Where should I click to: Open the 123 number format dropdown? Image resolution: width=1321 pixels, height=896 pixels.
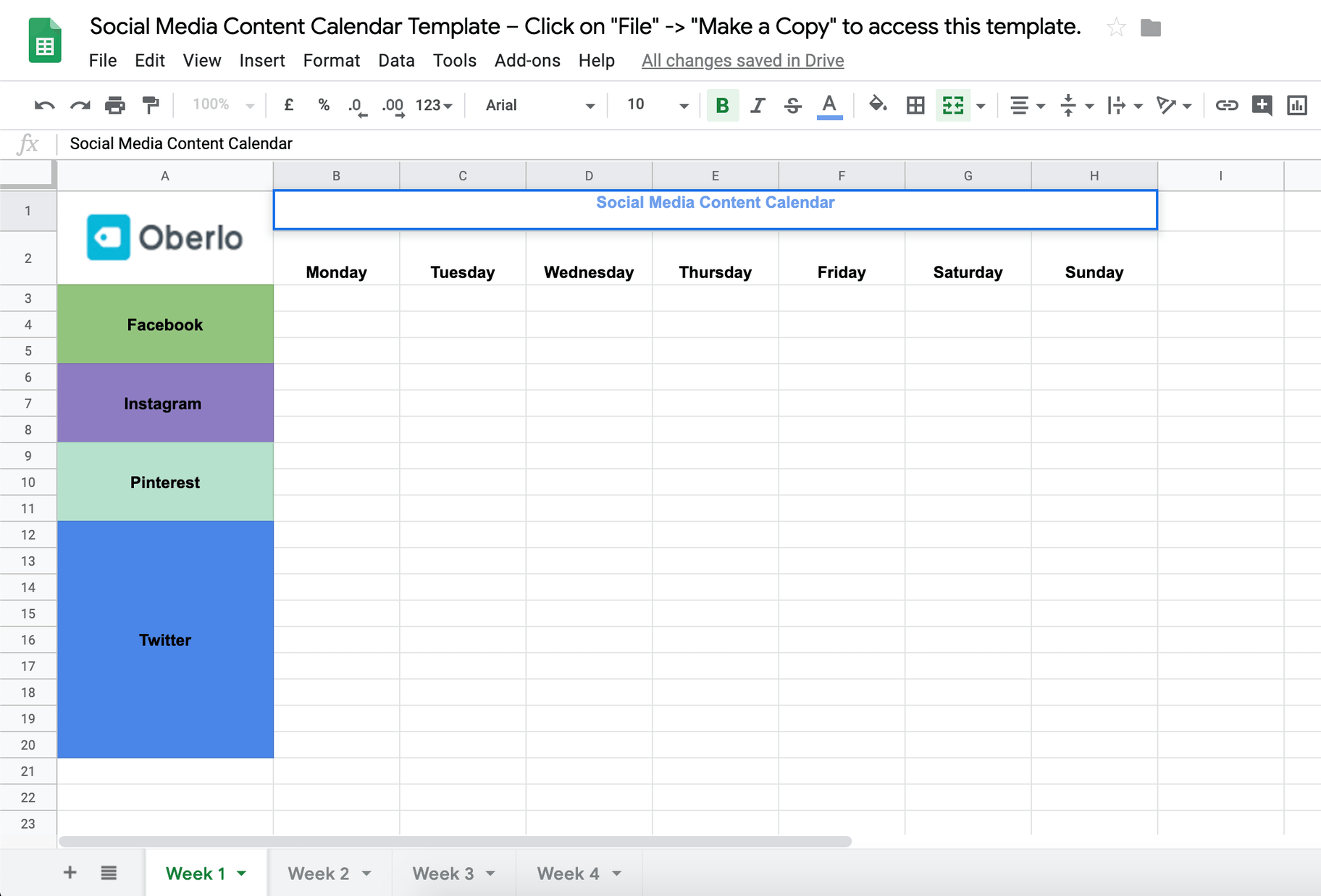[434, 106]
